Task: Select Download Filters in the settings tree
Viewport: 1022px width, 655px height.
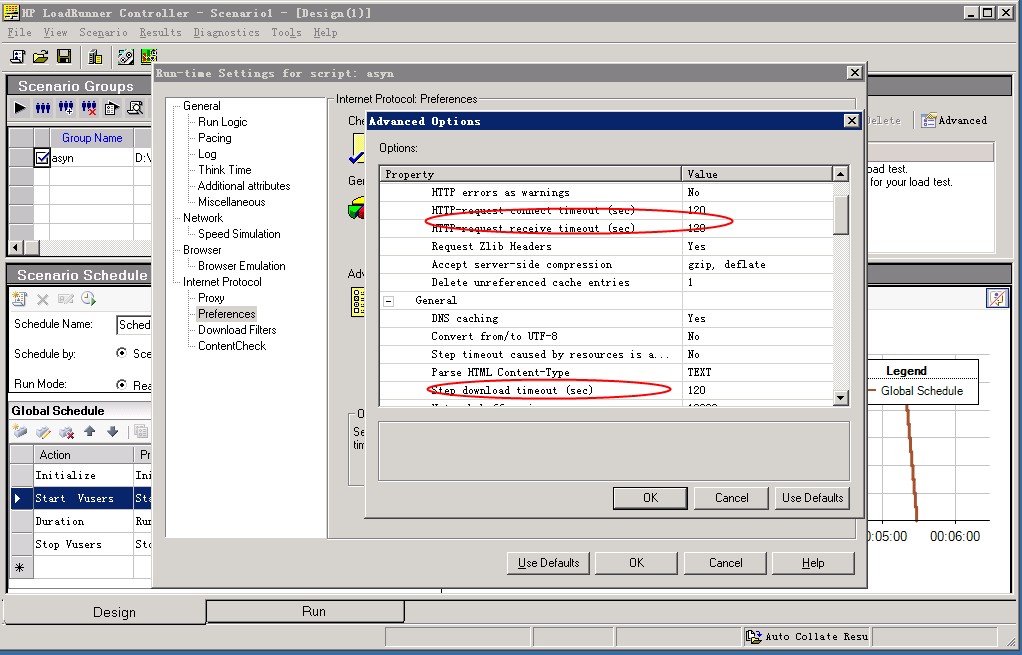Action: pos(237,330)
